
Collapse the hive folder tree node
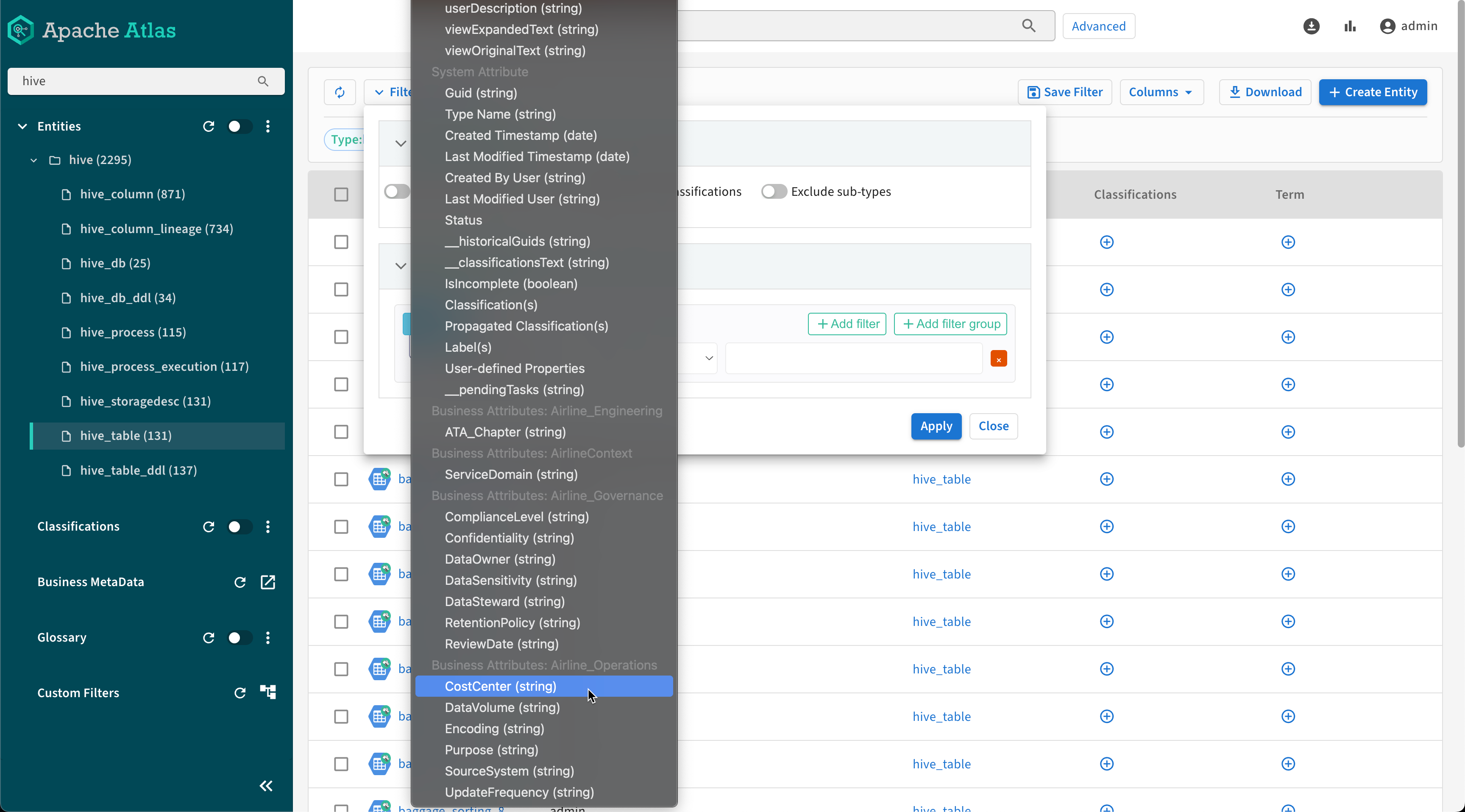coord(33,160)
